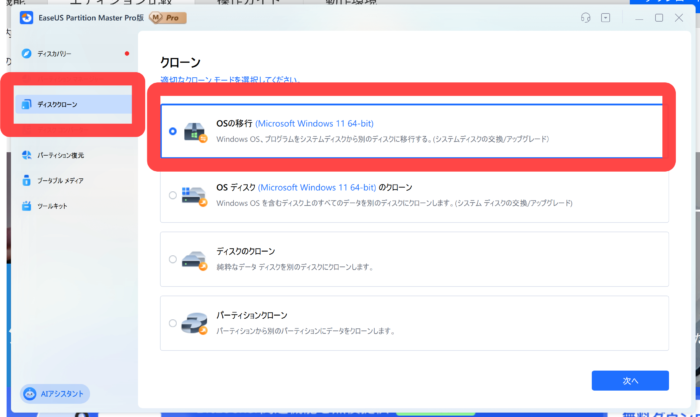The width and height of the screenshot is (700, 417).
Task: Click the OSの移行 system disk icon
Action: tap(195, 132)
